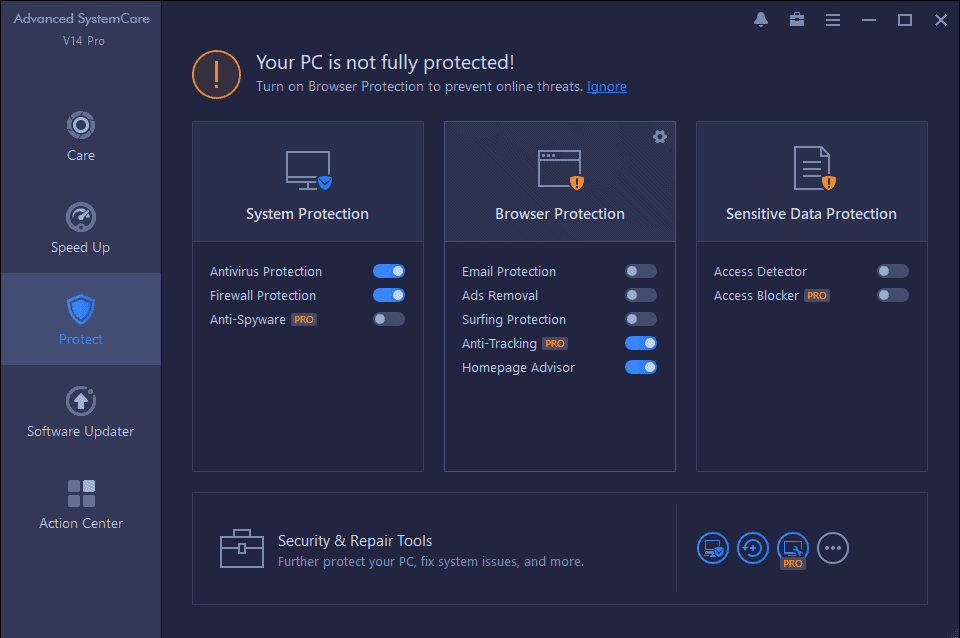Image resolution: width=960 pixels, height=638 pixels.
Task: Turn off Antivirus Protection
Action: (389, 271)
